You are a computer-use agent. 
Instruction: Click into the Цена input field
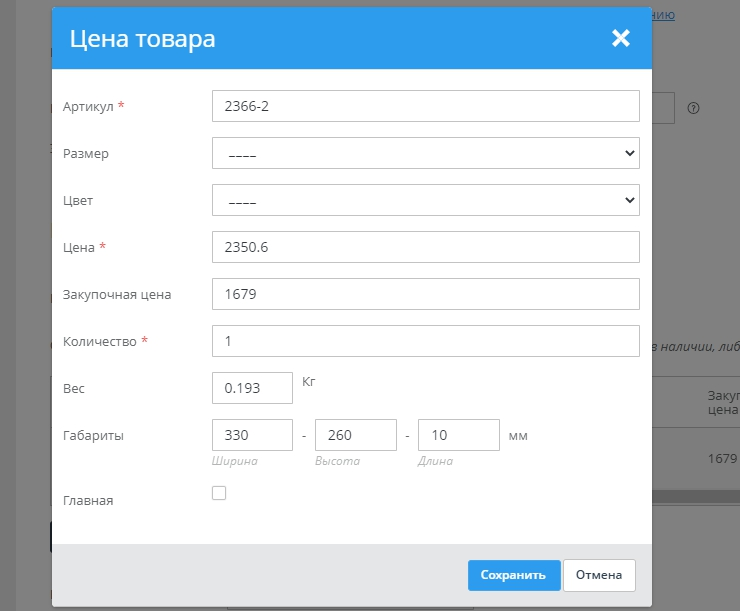tap(425, 247)
